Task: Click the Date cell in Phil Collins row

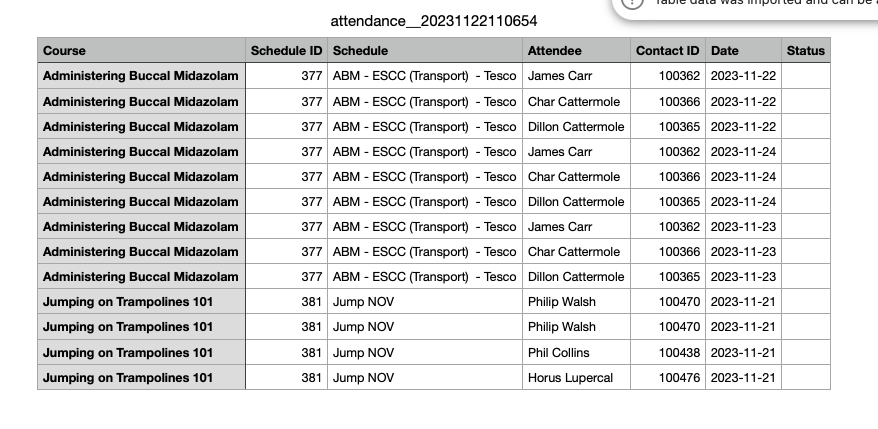Action: pyautogui.click(x=743, y=352)
